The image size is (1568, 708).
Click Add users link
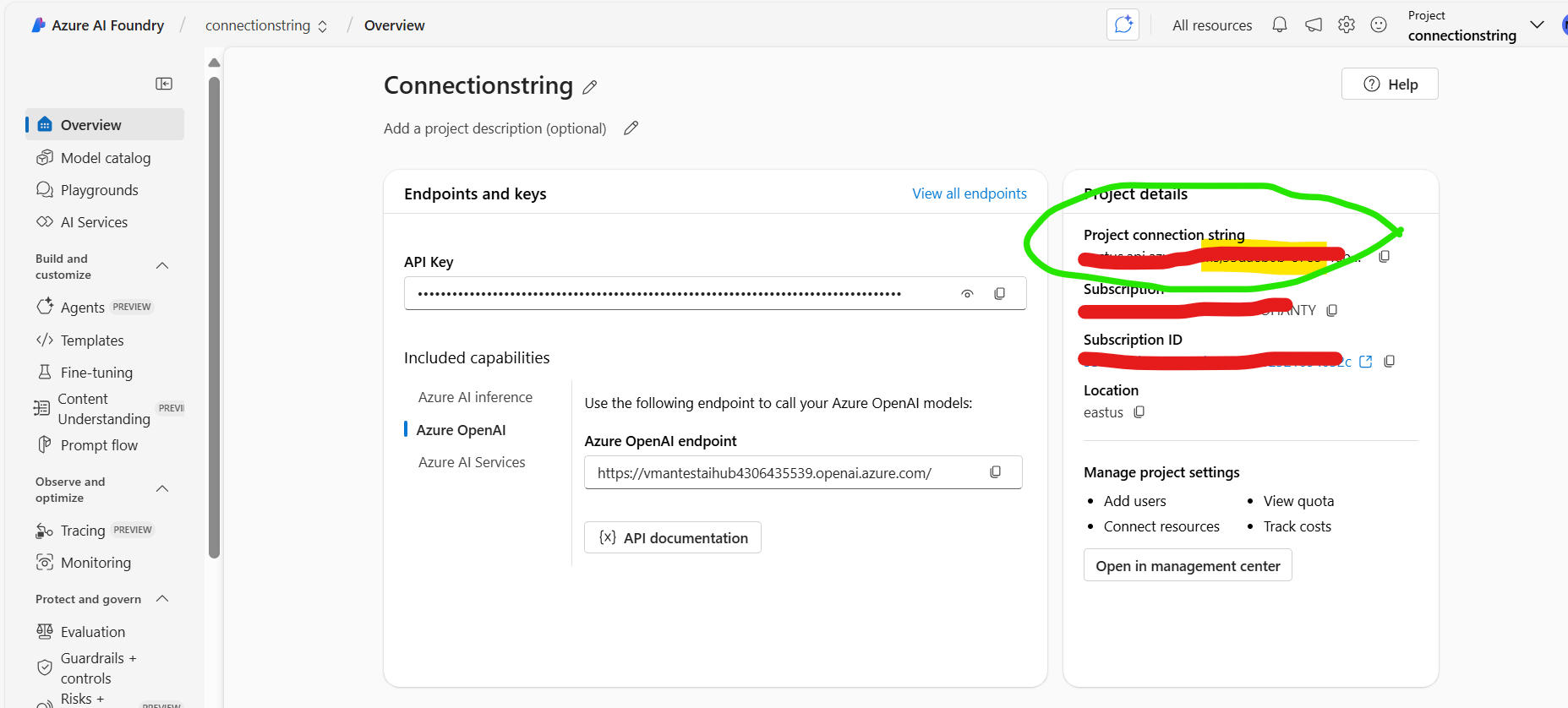1134,501
